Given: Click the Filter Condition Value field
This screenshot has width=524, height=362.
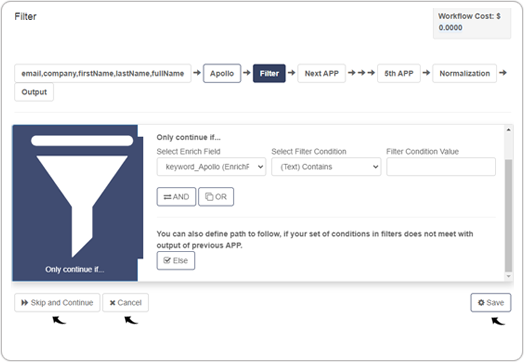Looking at the screenshot, I should click(x=441, y=167).
